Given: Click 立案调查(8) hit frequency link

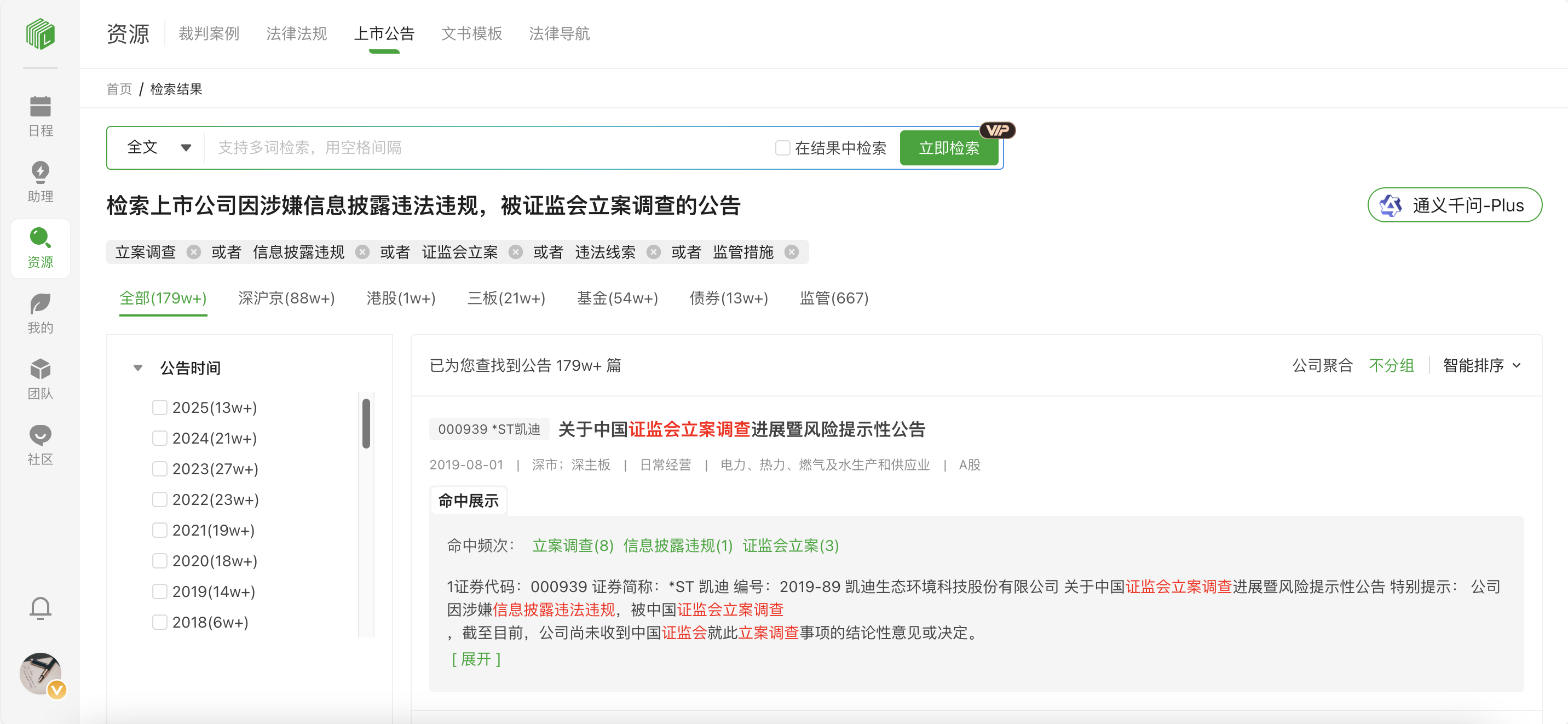Looking at the screenshot, I should point(573,545).
